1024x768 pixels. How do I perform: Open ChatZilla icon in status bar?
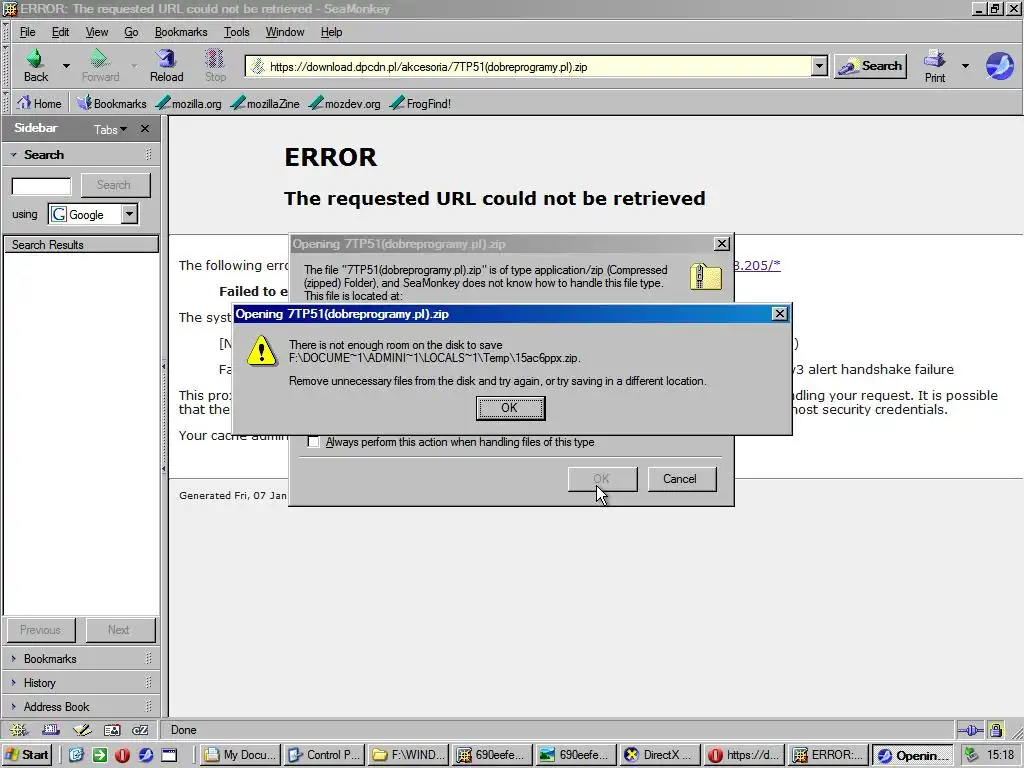click(x=140, y=730)
